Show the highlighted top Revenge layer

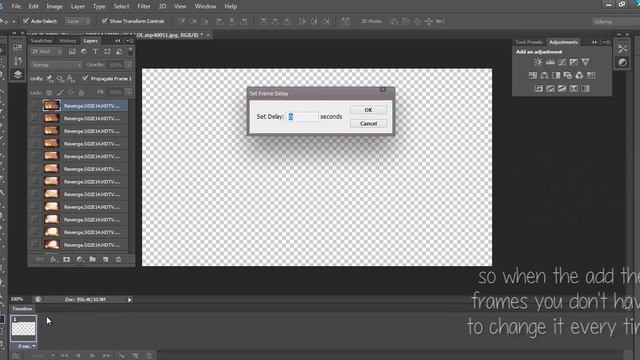[x=34, y=106]
